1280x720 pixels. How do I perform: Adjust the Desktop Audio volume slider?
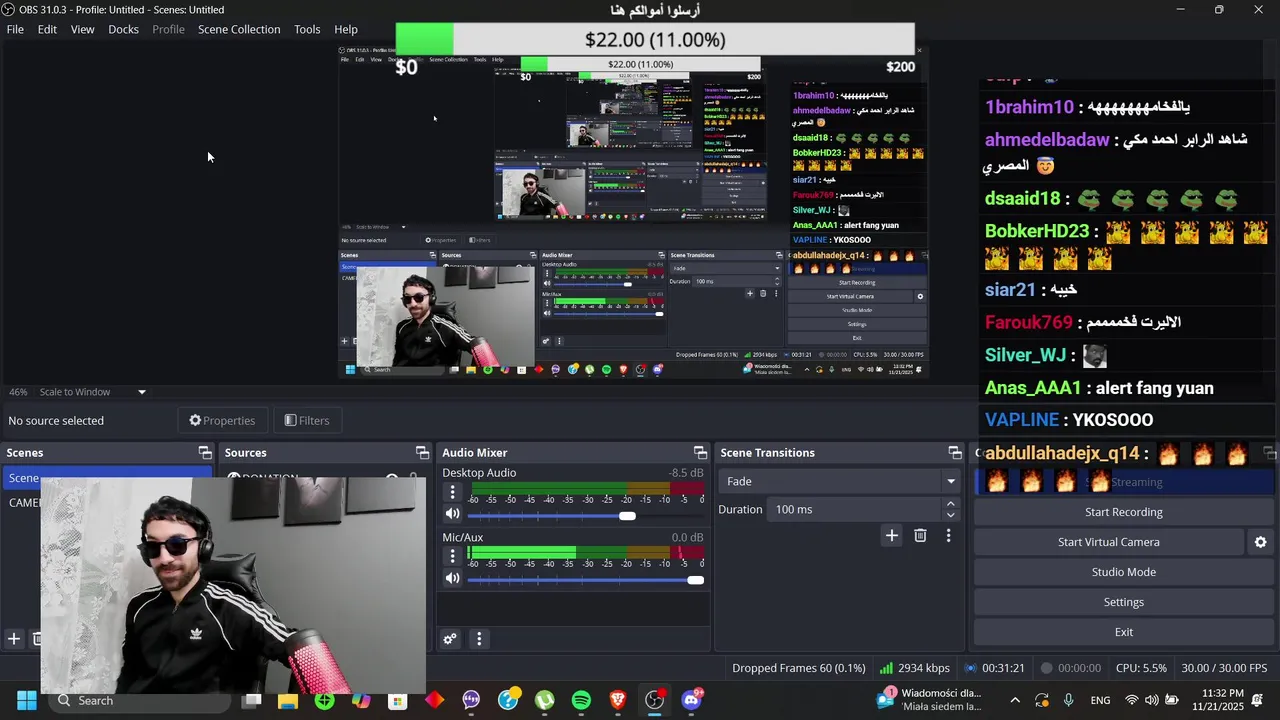(627, 515)
